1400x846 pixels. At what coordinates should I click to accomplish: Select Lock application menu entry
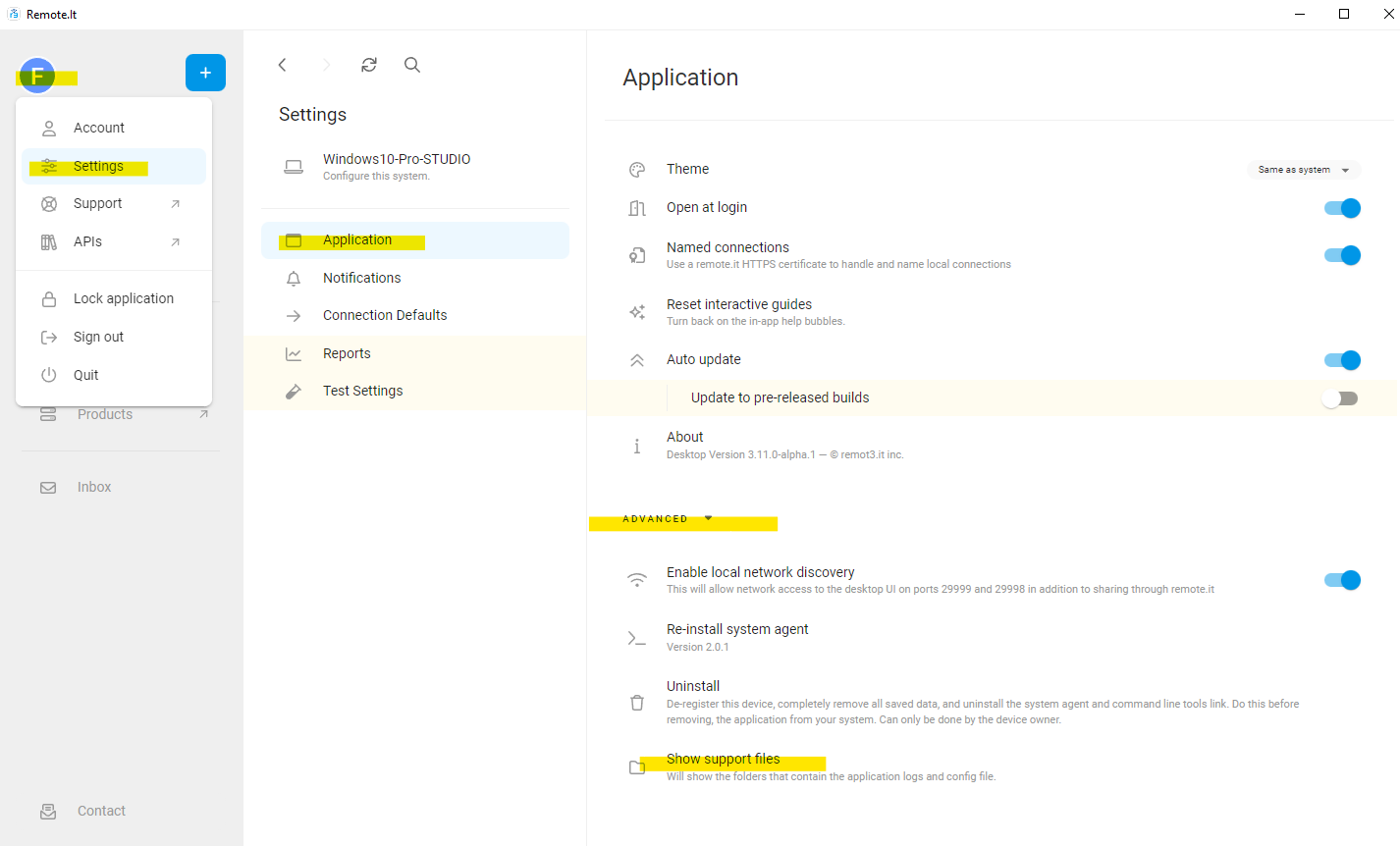pyautogui.click(x=114, y=299)
